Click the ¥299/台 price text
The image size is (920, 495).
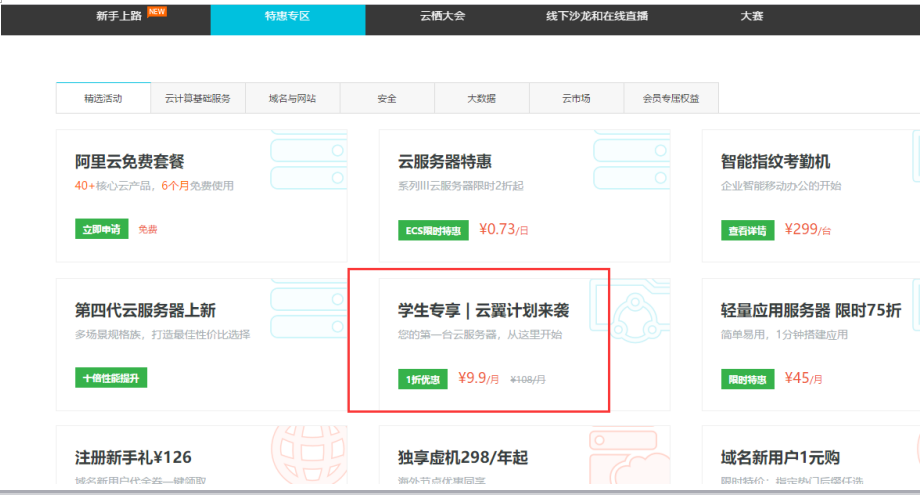point(807,229)
